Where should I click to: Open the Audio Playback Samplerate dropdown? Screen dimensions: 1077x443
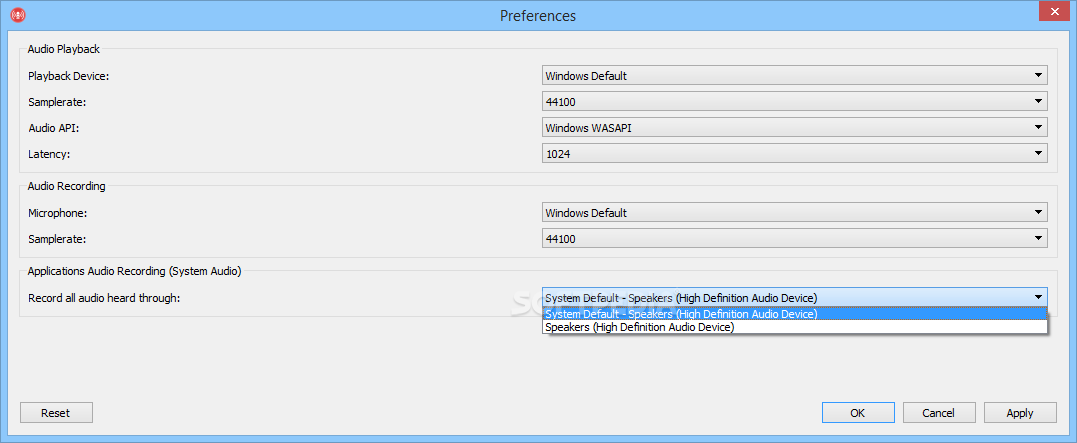tap(795, 102)
